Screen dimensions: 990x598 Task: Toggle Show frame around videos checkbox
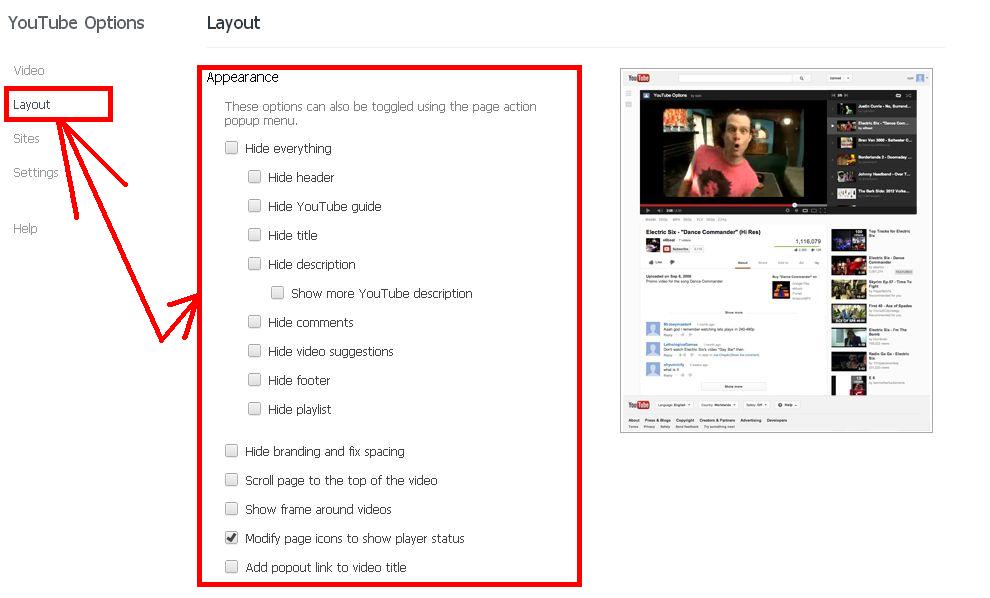[x=232, y=509]
